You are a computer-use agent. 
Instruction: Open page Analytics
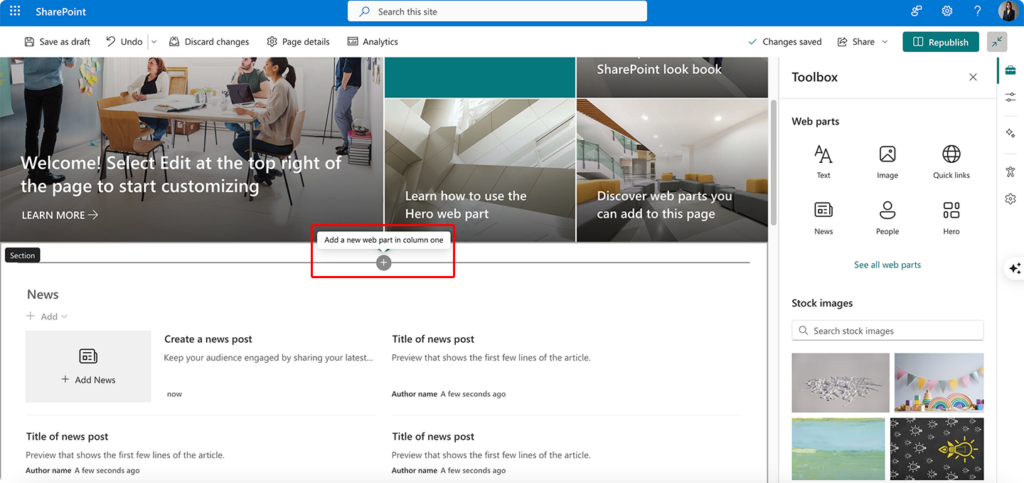pos(372,42)
